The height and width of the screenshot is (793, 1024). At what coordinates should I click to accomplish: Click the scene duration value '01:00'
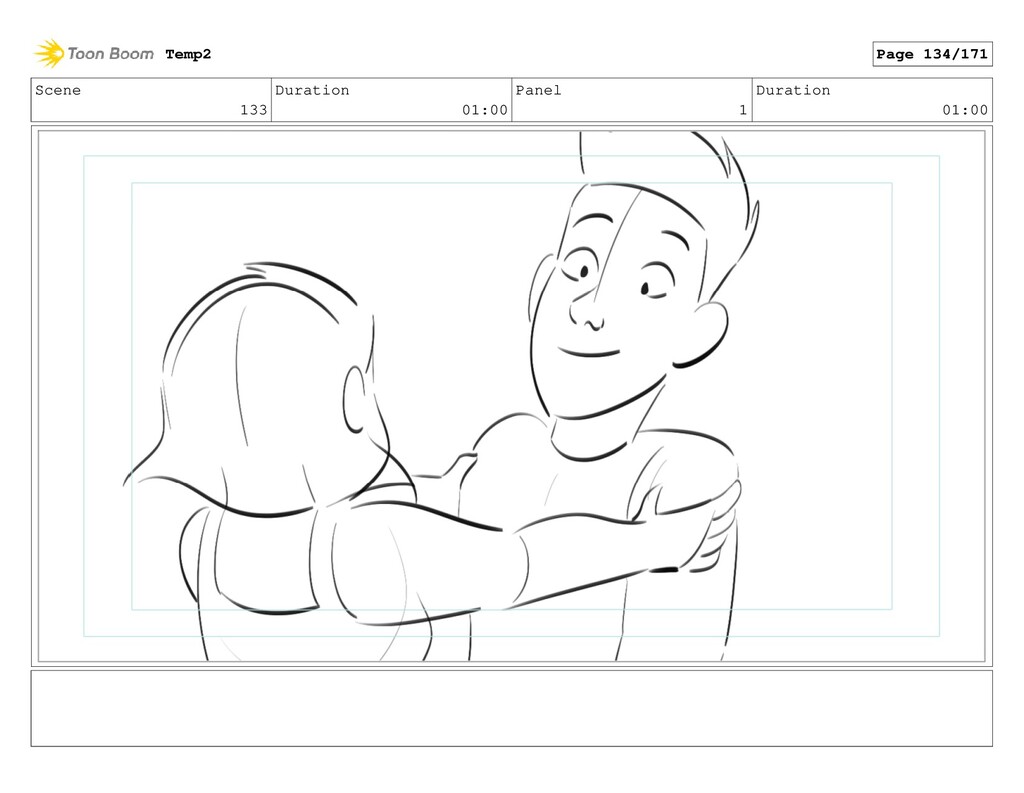(x=485, y=110)
